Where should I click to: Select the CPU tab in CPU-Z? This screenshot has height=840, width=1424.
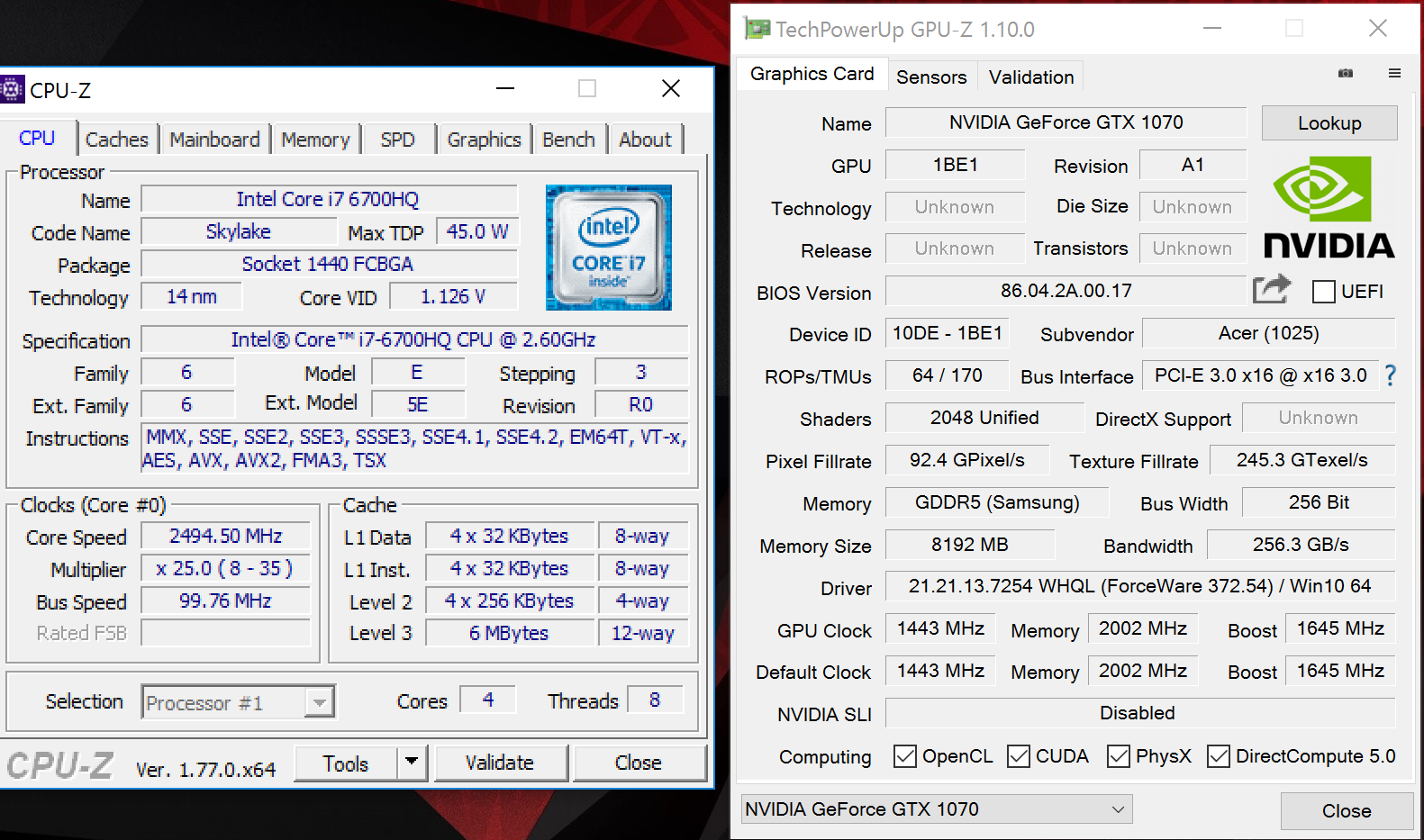[37, 138]
